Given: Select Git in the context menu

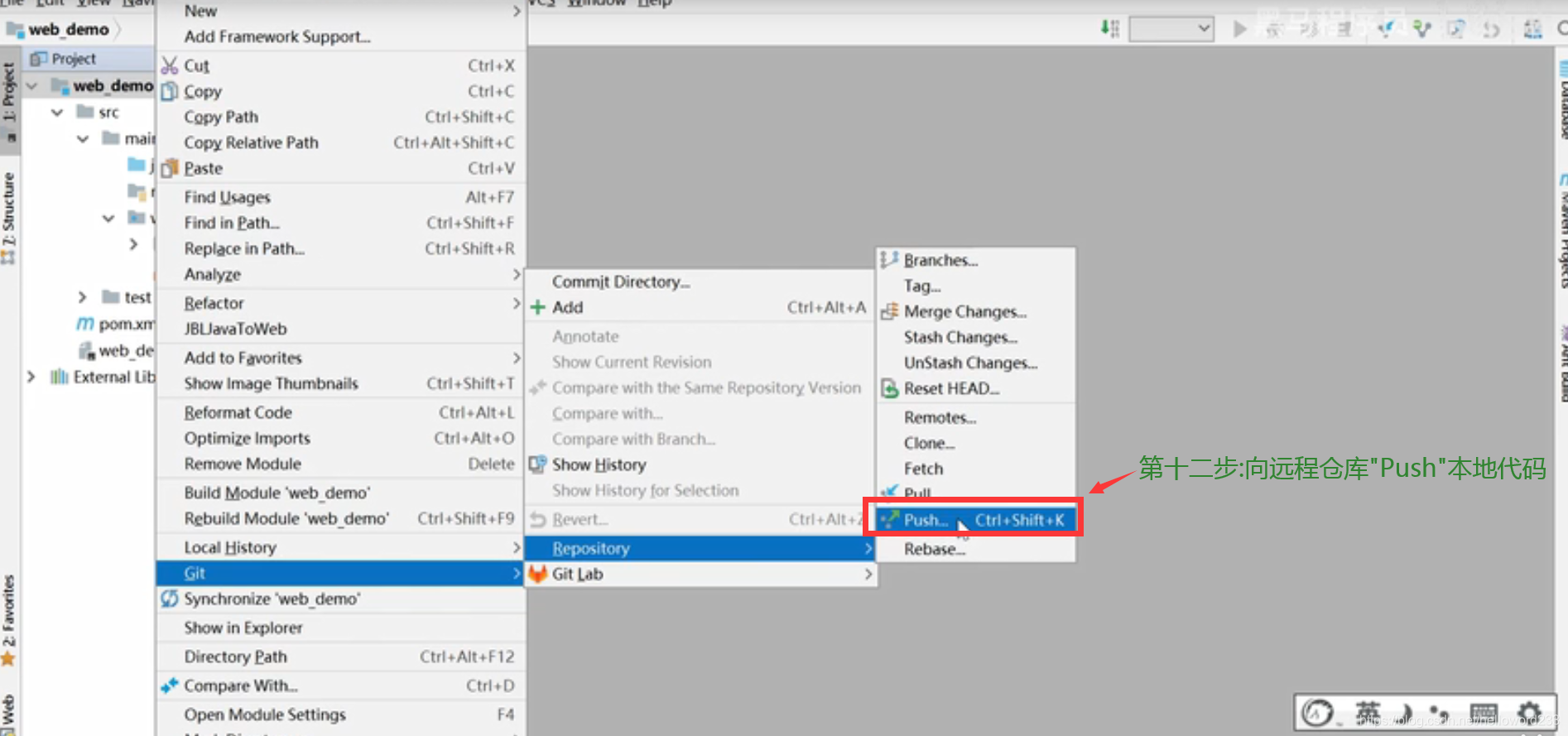Looking at the screenshot, I should point(340,573).
